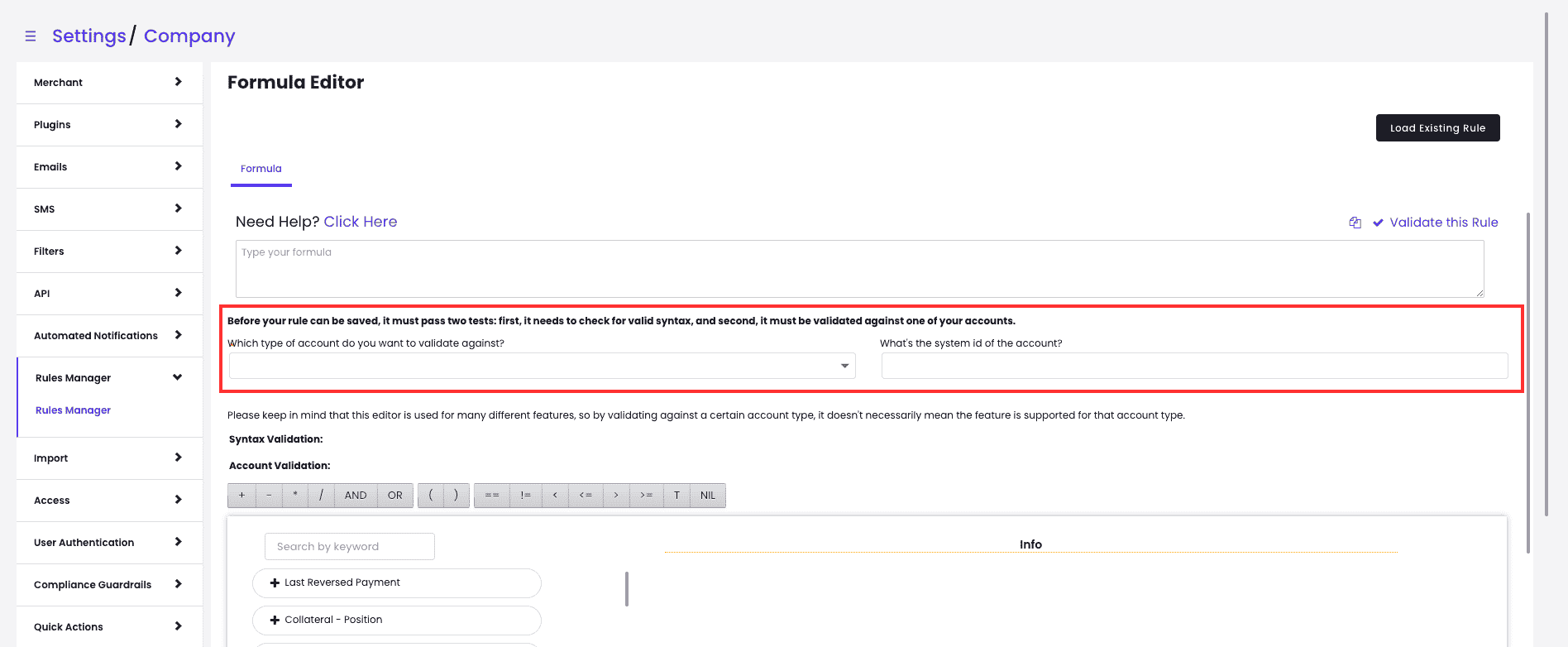
Task: Click the Syntax Validation label
Action: pyautogui.click(x=276, y=439)
